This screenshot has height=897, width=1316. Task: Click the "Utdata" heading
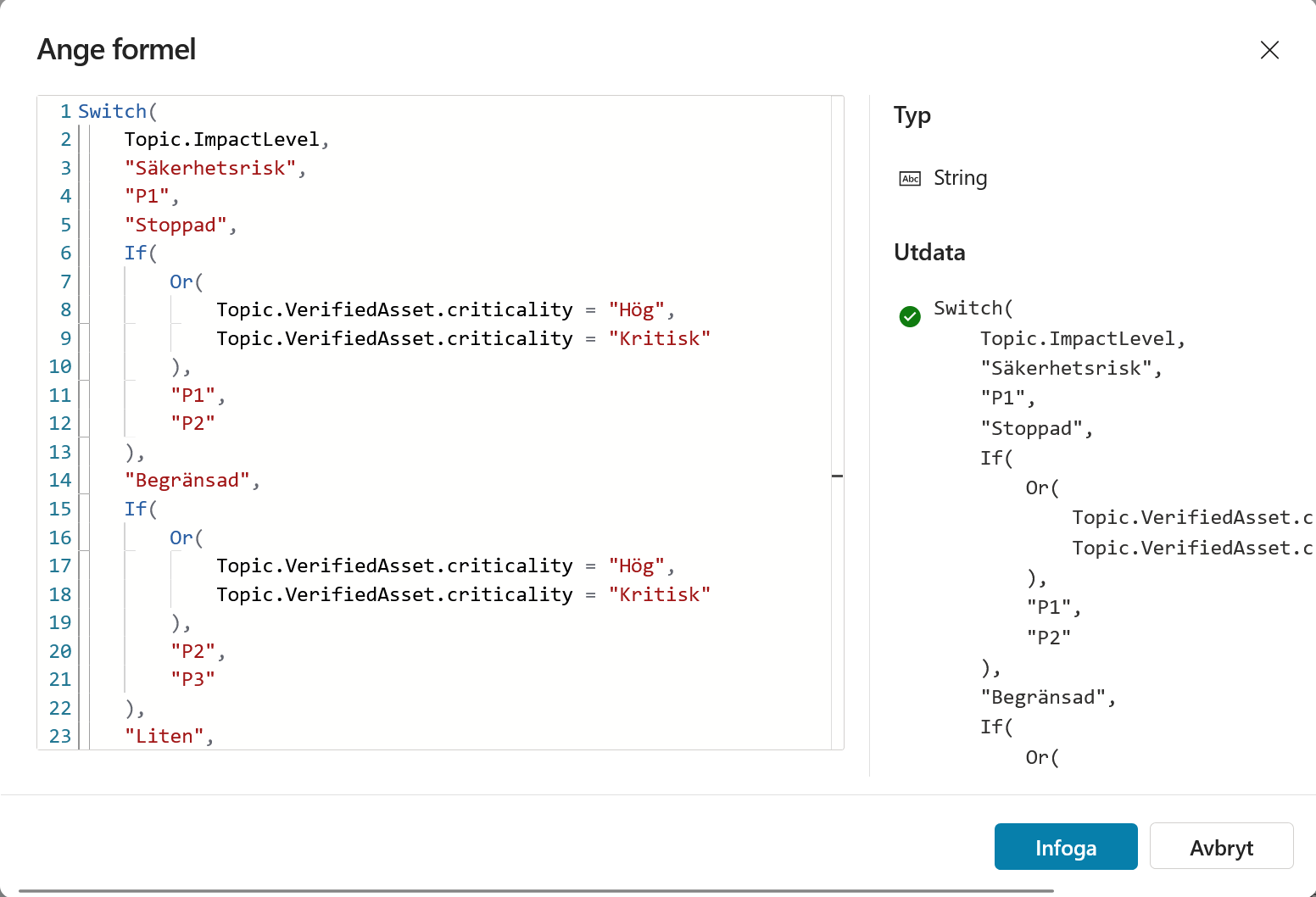coord(929,253)
